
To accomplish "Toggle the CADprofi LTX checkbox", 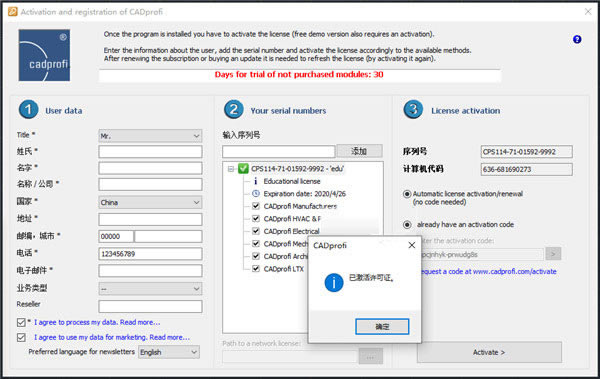I will (256, 269).
